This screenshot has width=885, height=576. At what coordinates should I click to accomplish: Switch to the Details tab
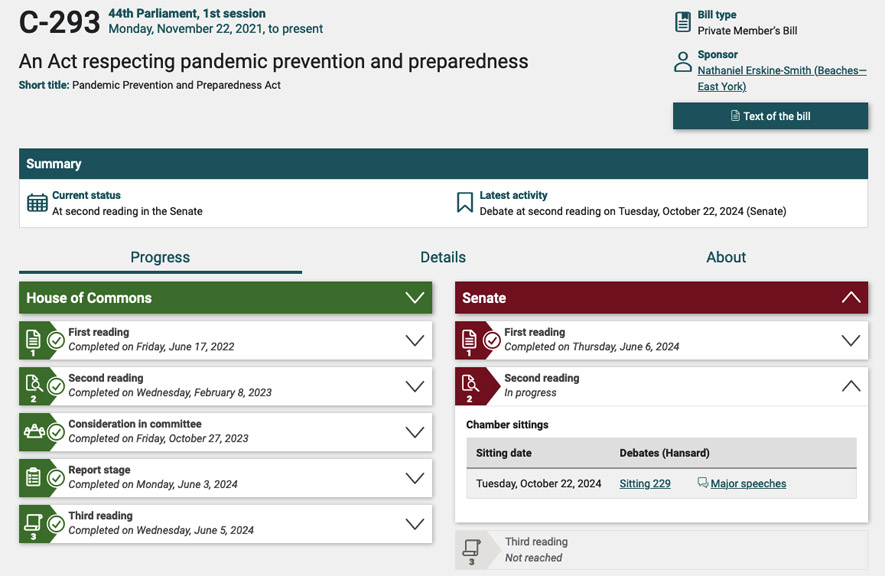[x=443, y=257]
